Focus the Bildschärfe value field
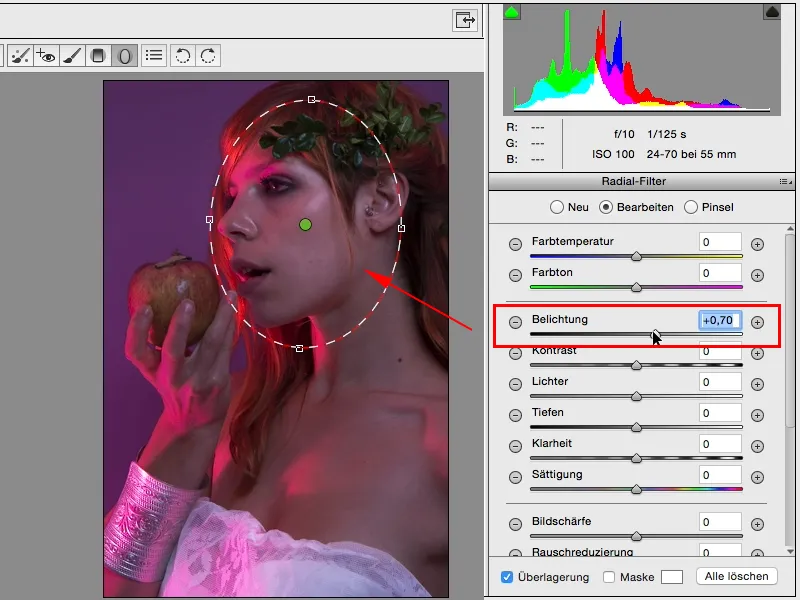The height and width of the screenshot is (600, 800). 720,522
